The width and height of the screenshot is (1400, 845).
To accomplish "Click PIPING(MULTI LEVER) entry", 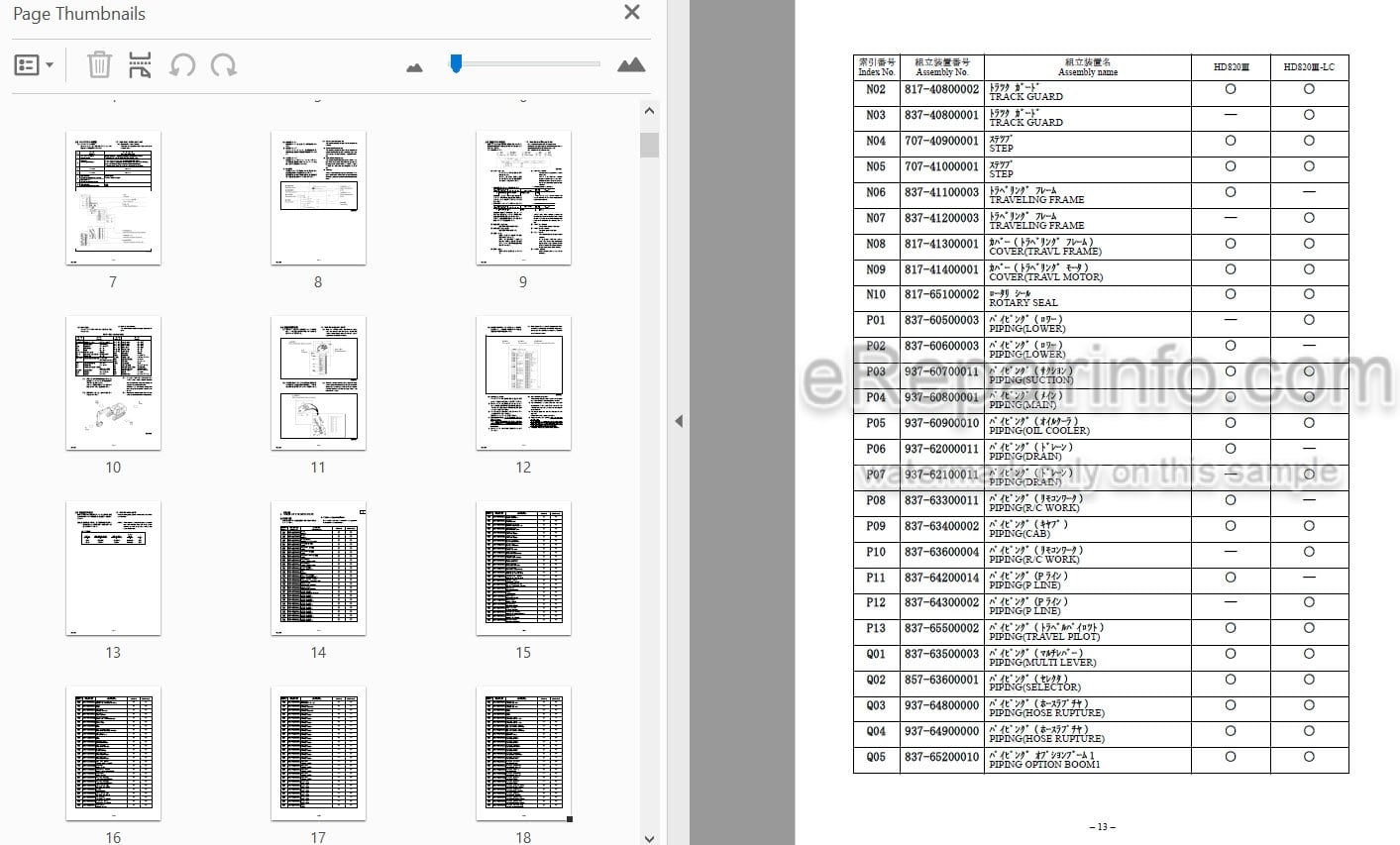I will click(1042, 662).
